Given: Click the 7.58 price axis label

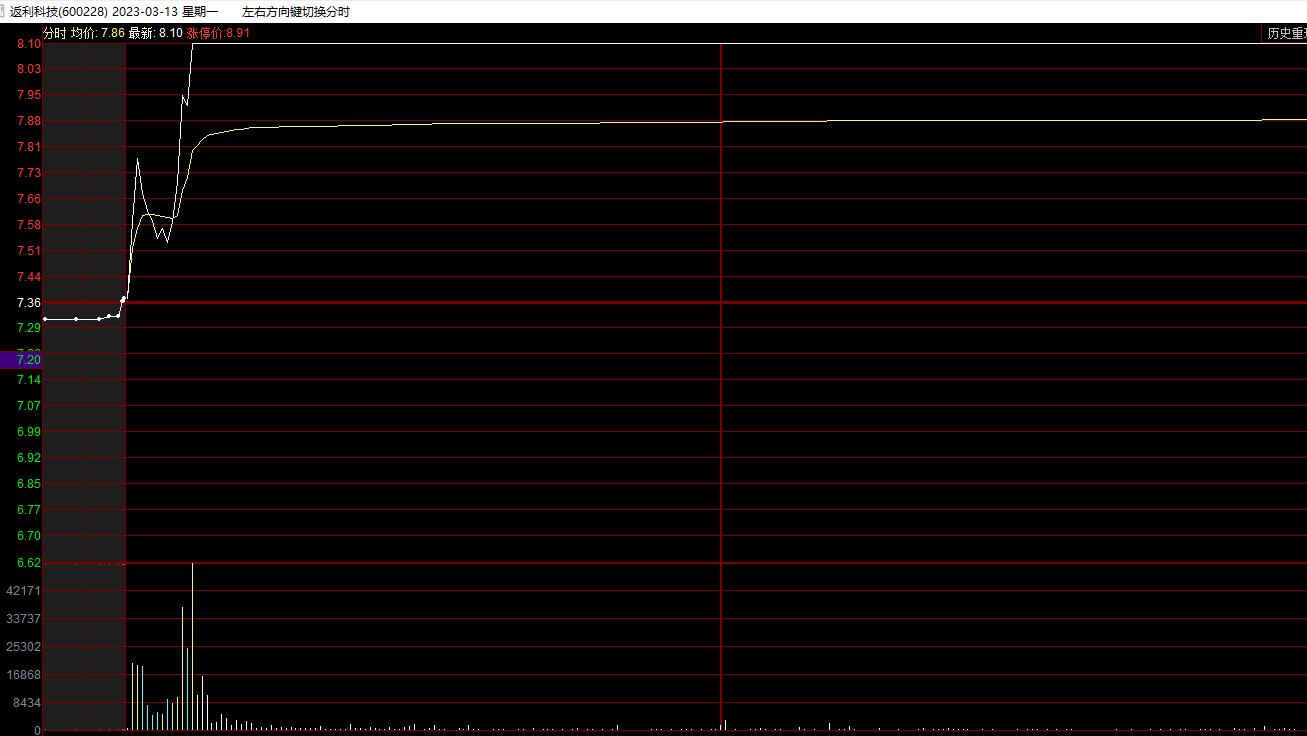Looking at the screenshot, I should [x=29, y=225].
